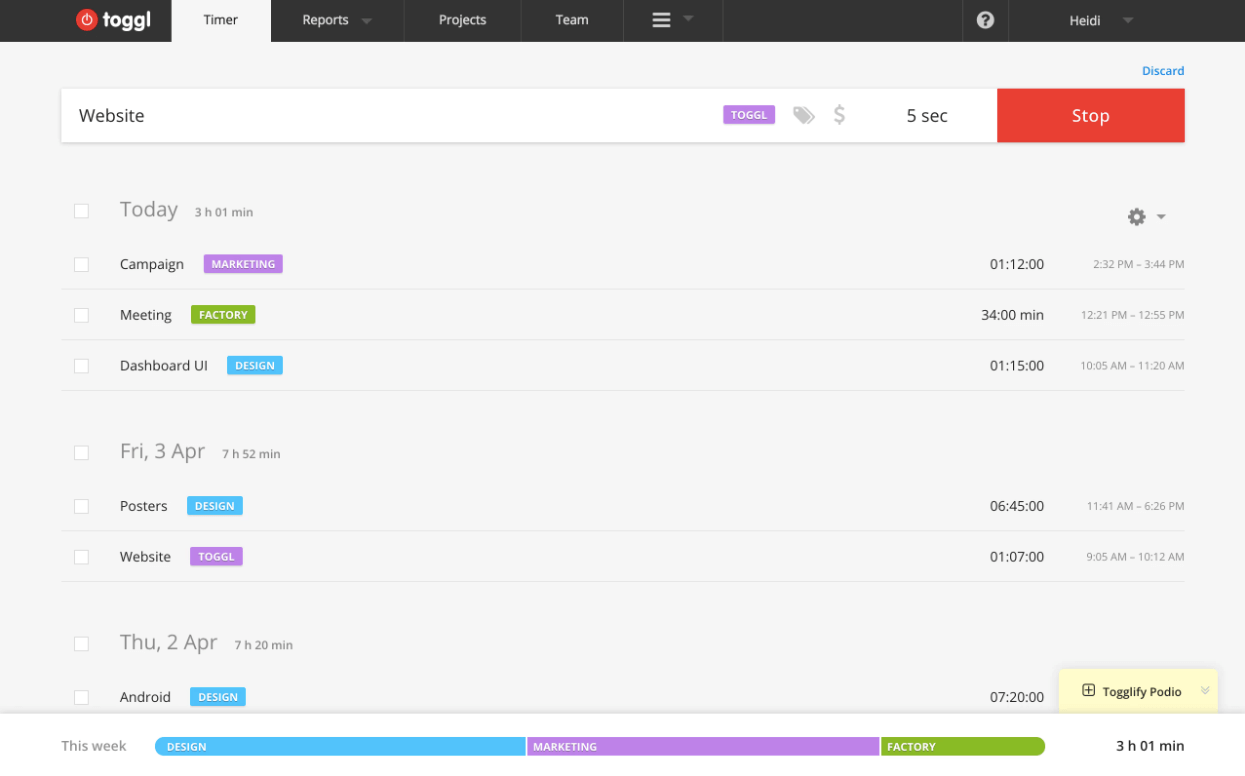This screenshot has width=1245, height=776.
Task: Check the Android entry checkbox
Action: pyautogui.click(x=81, y=697)
